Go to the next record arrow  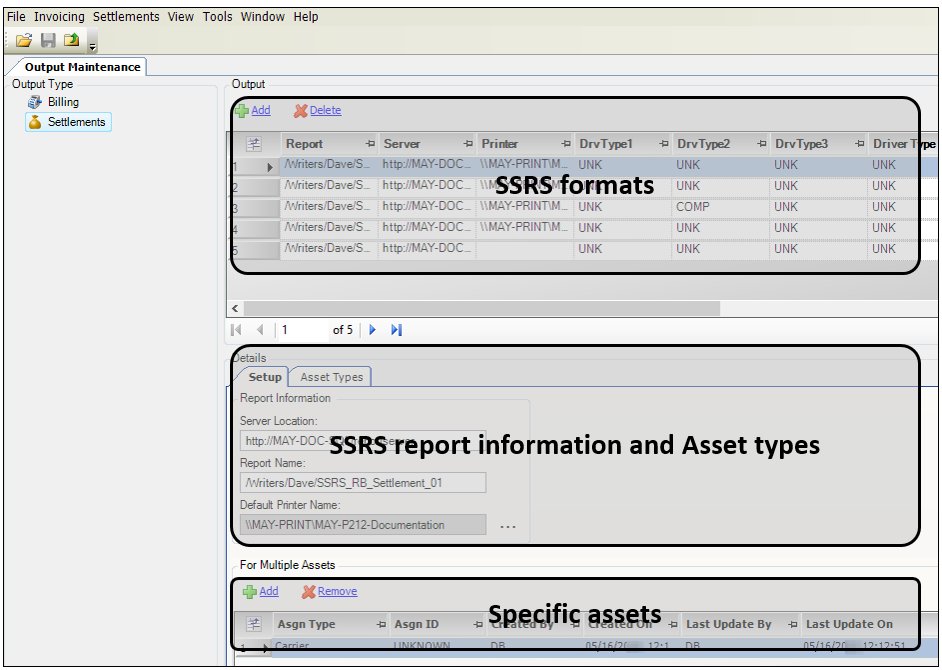coord(373,330)
